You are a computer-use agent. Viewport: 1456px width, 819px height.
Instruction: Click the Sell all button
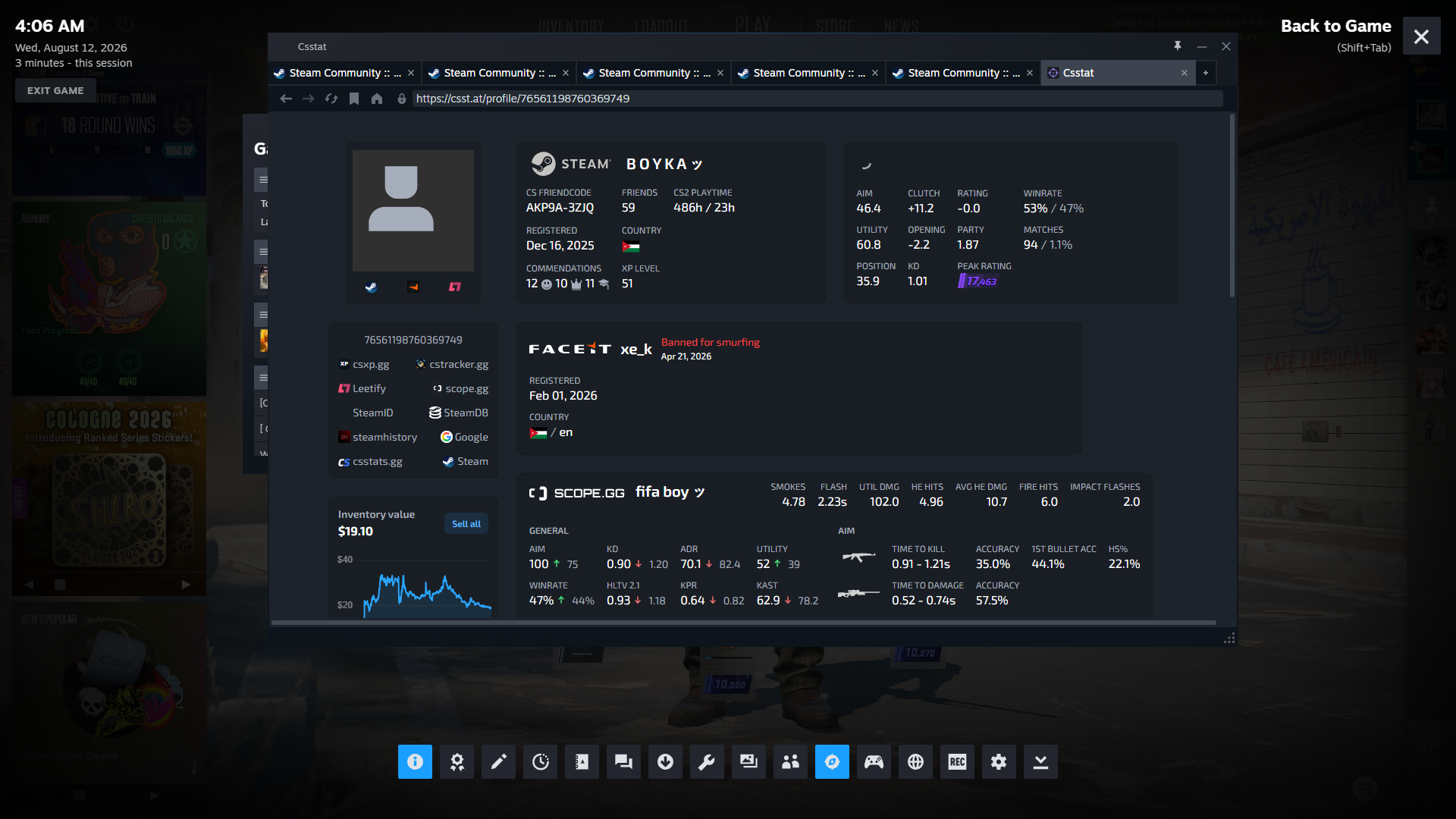466,523
